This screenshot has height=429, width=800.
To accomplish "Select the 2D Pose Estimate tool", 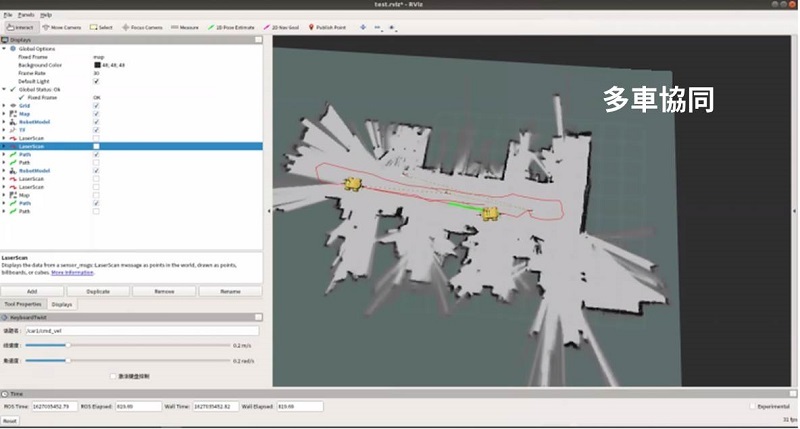I will pos(231,27).
